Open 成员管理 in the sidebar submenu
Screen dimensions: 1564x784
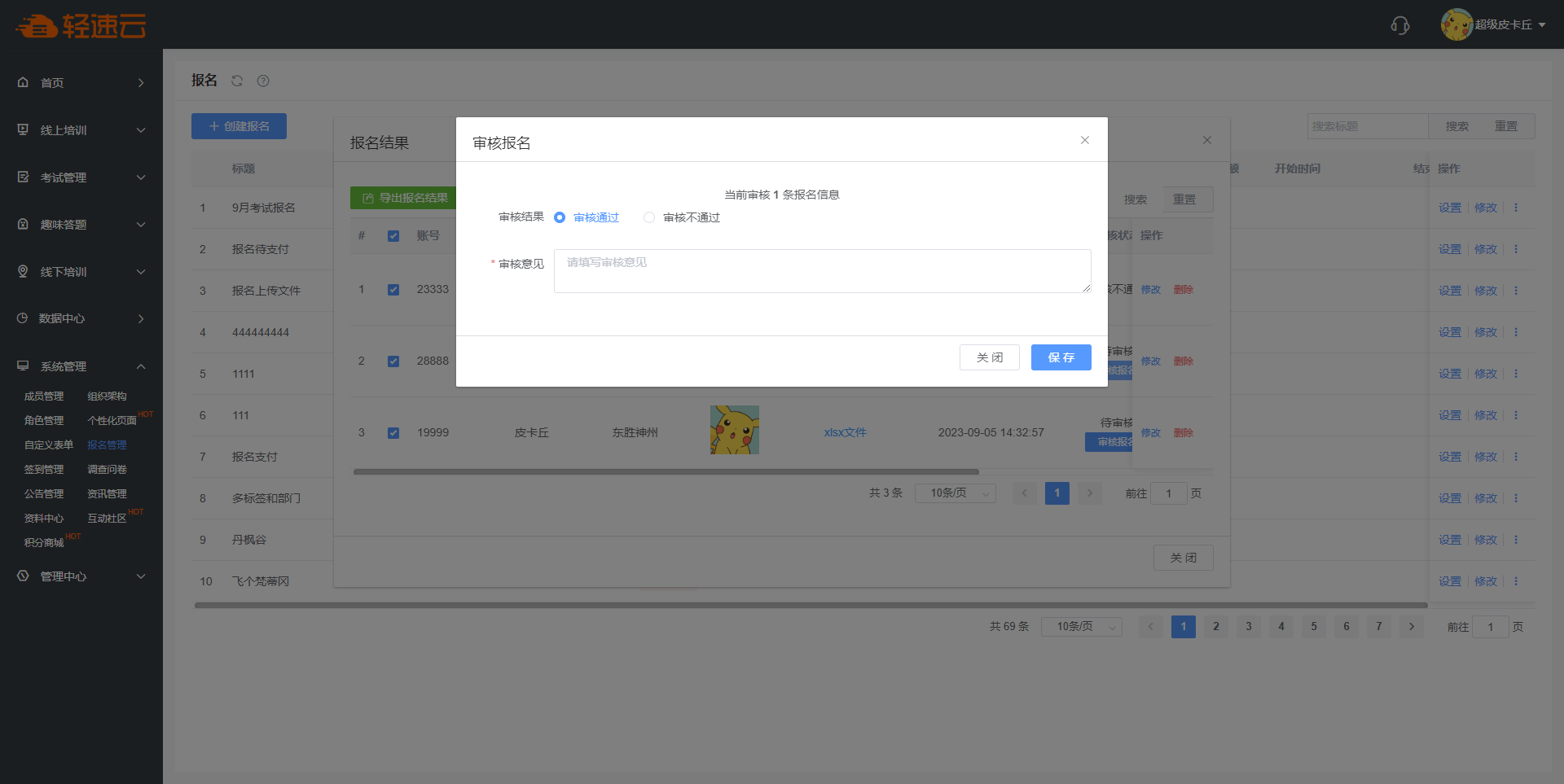(44, 396)
